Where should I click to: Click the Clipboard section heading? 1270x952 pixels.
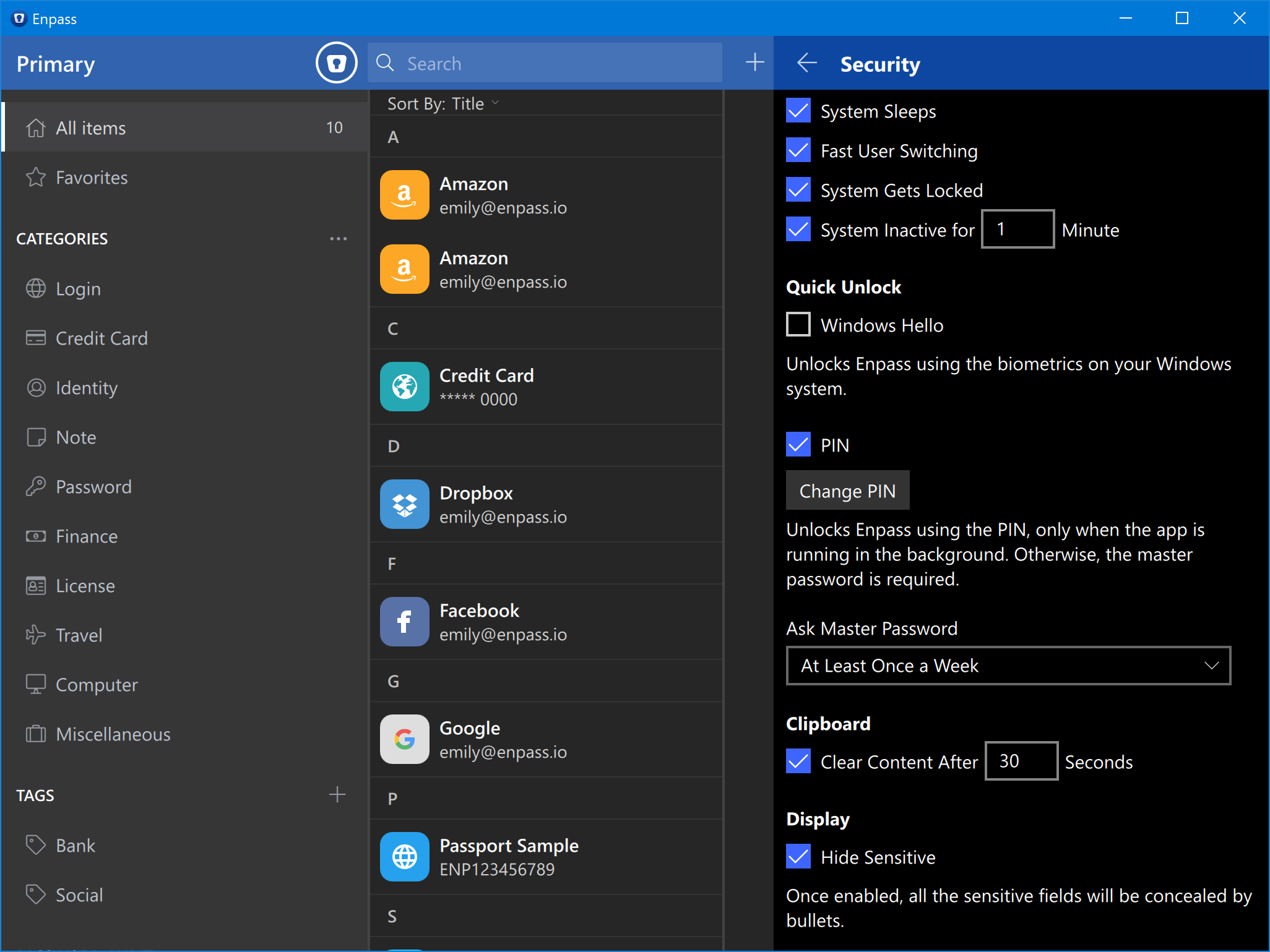click(x=828, y=724)
